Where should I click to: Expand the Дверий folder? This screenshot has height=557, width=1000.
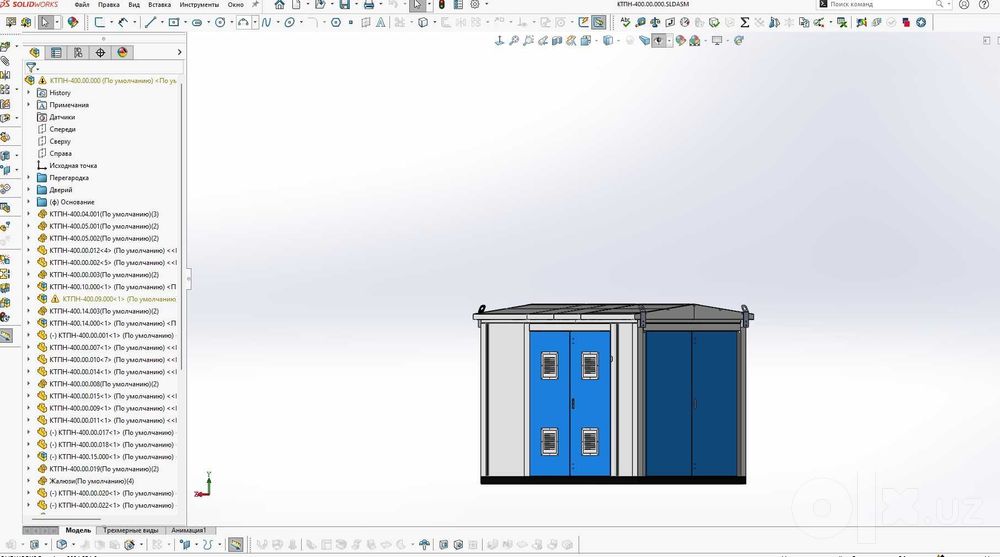click(x=28, y=190)
